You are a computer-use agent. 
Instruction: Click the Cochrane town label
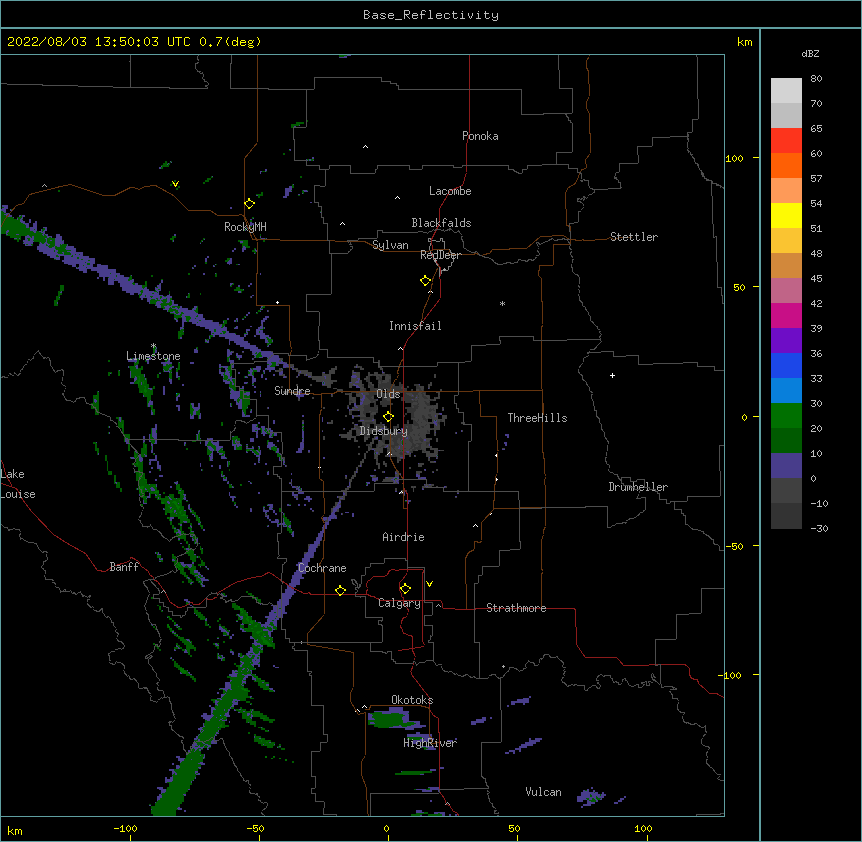point(322,568)
